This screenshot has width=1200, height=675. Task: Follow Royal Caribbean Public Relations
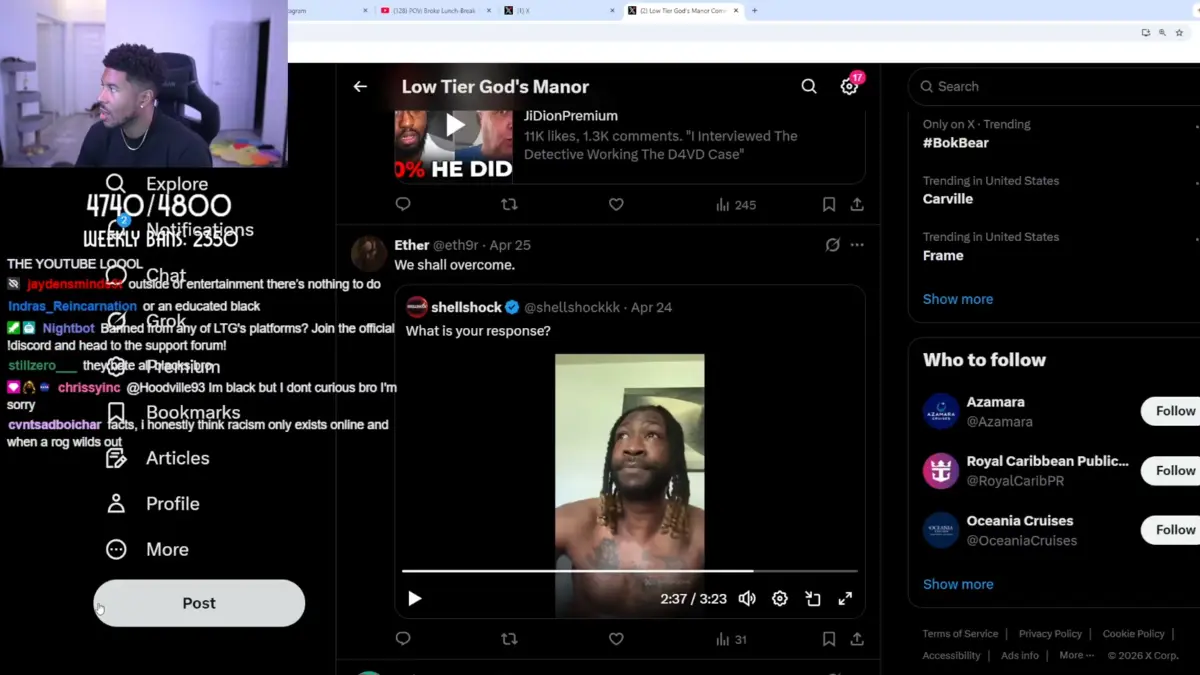click(x=1172, y=470)
